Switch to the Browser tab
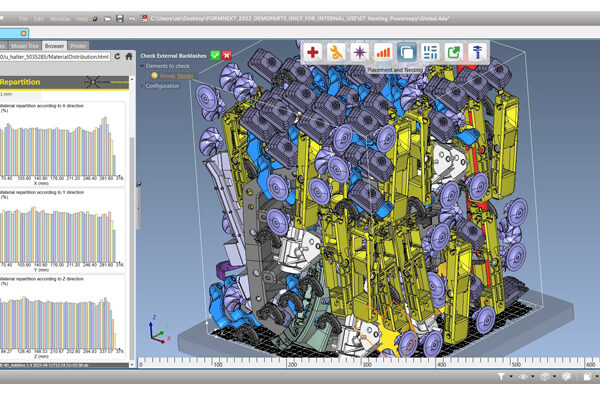Viewport: 600px width, 395px height. point(54,46)
